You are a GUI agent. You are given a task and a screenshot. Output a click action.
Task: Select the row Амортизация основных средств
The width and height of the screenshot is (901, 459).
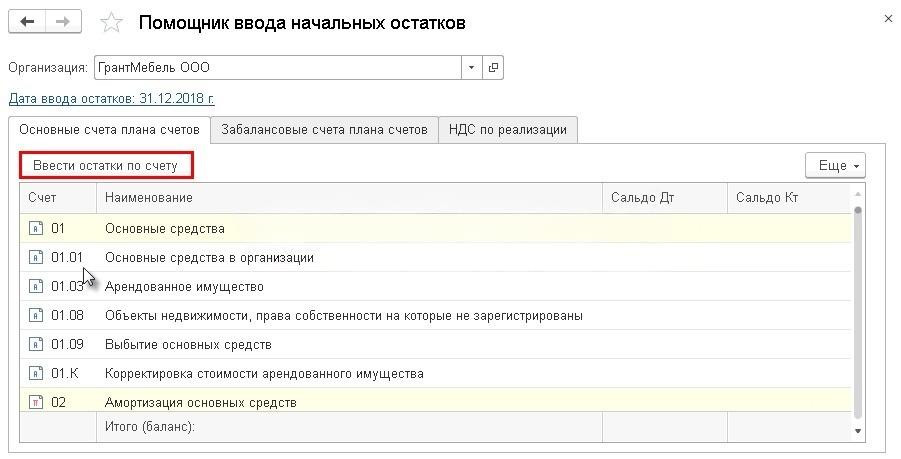pos(436,401)
